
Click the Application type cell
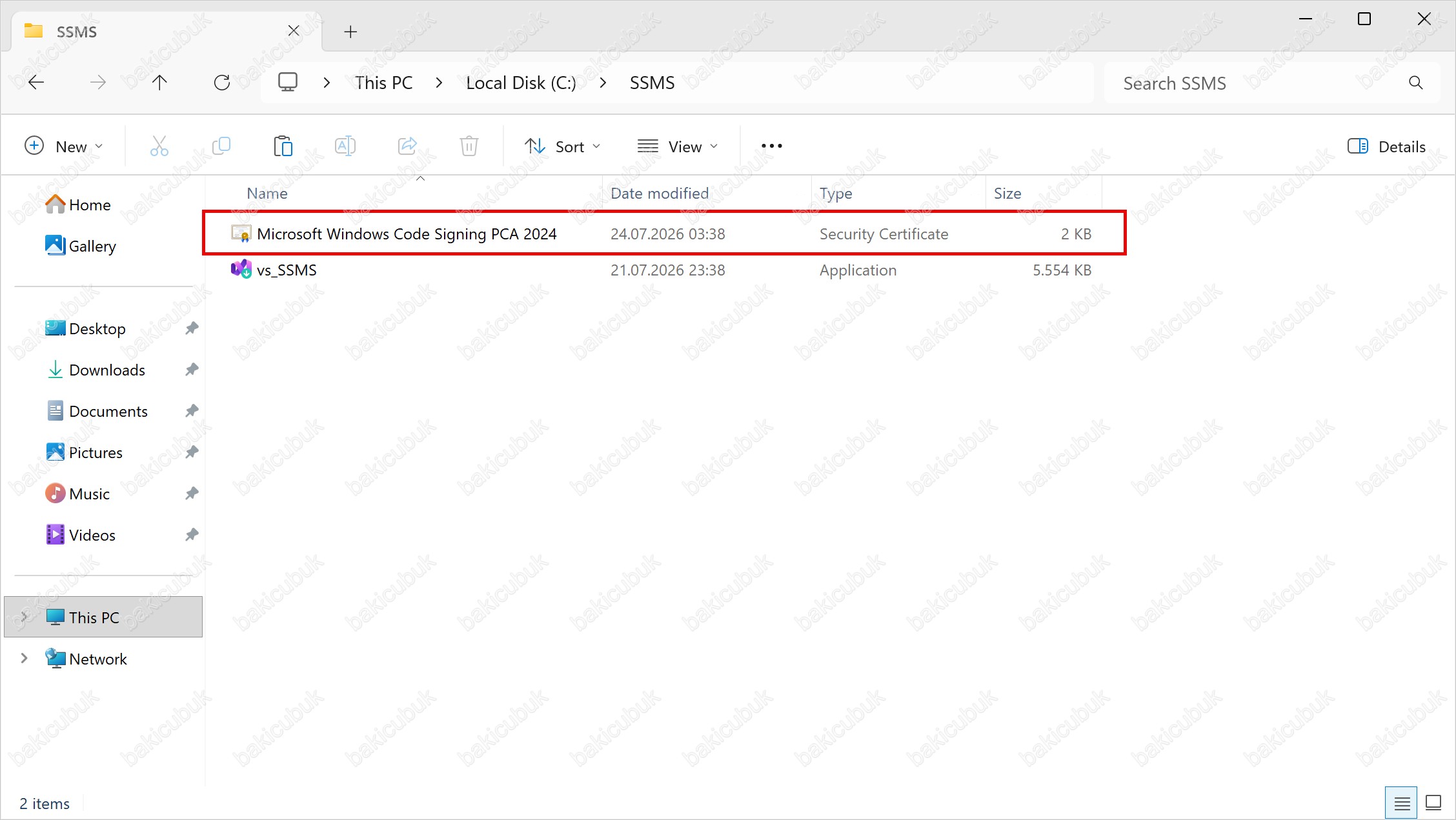[x=858, y=270]
